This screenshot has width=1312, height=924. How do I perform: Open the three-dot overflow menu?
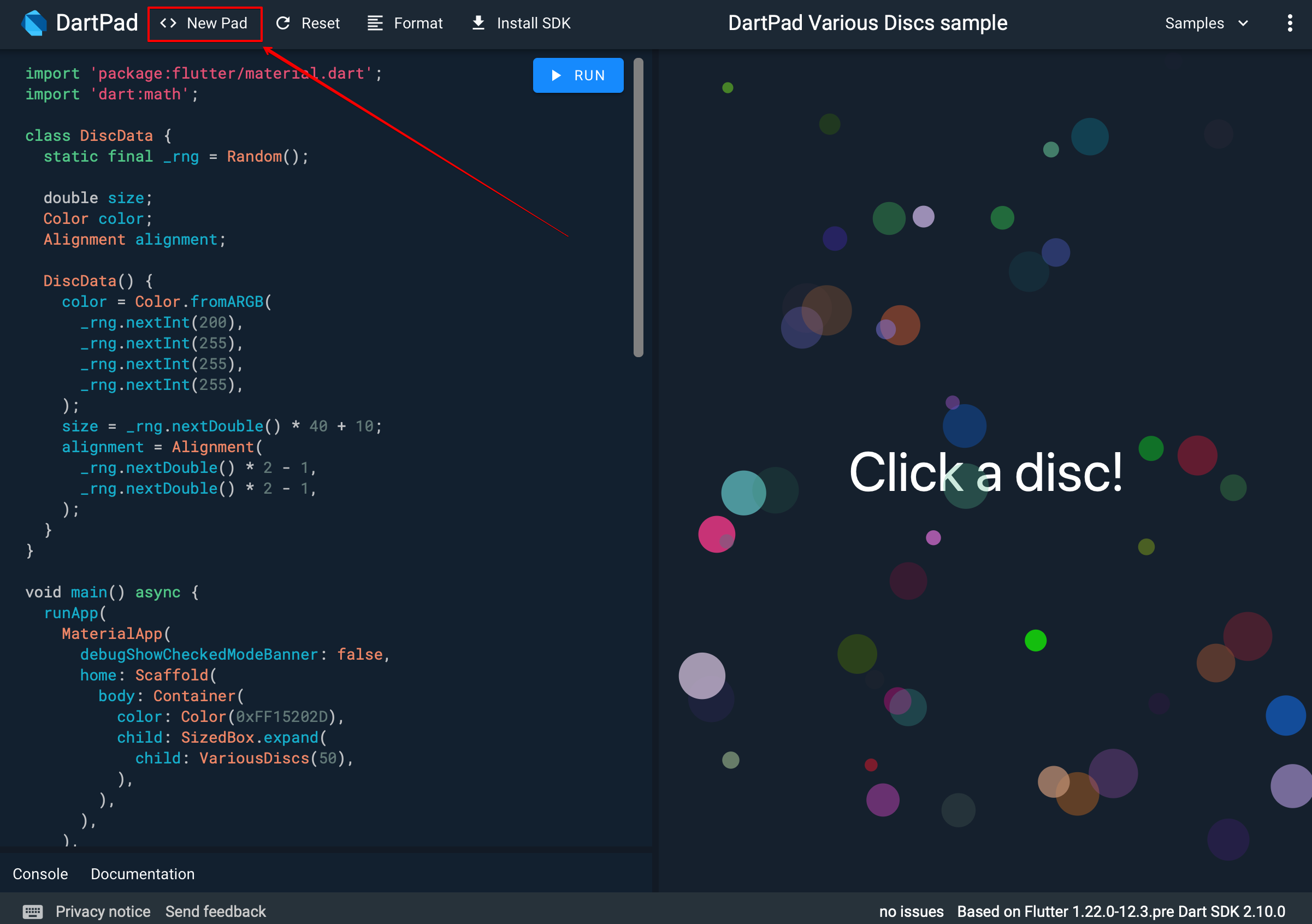[x=1290, y=23]
